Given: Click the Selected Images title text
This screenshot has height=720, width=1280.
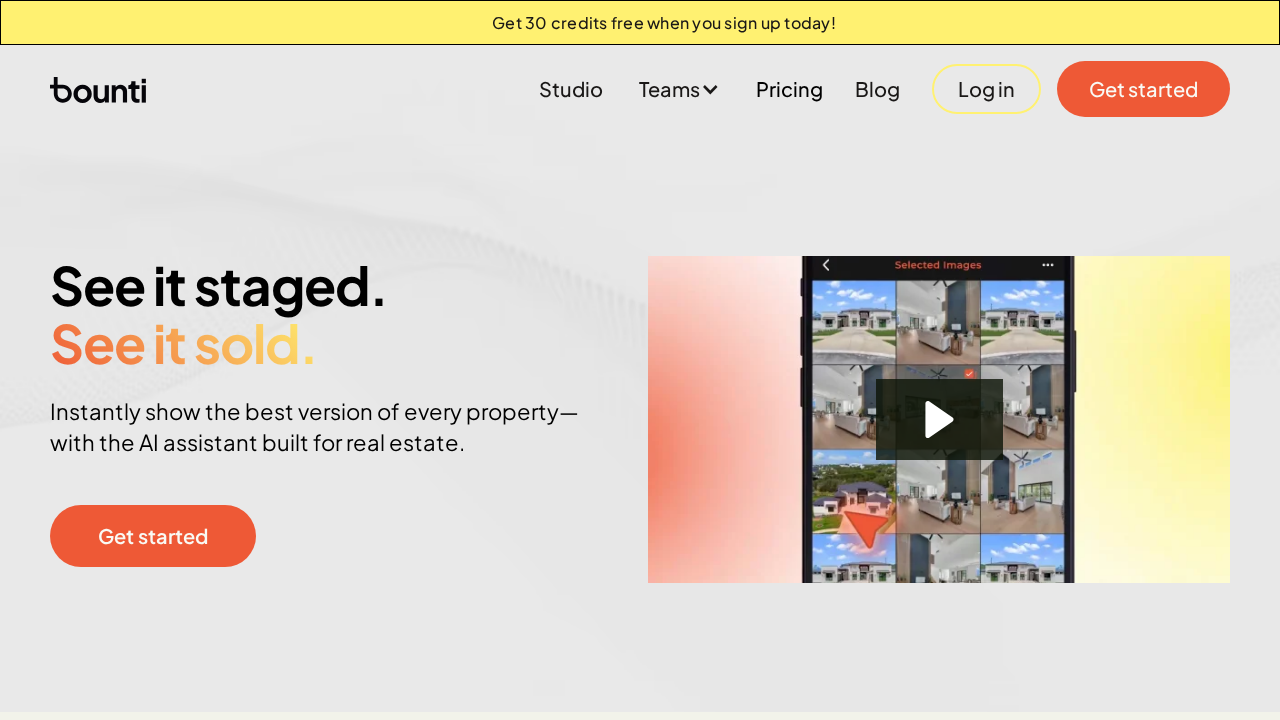Looking at the screenshot, I should point(937,265).
